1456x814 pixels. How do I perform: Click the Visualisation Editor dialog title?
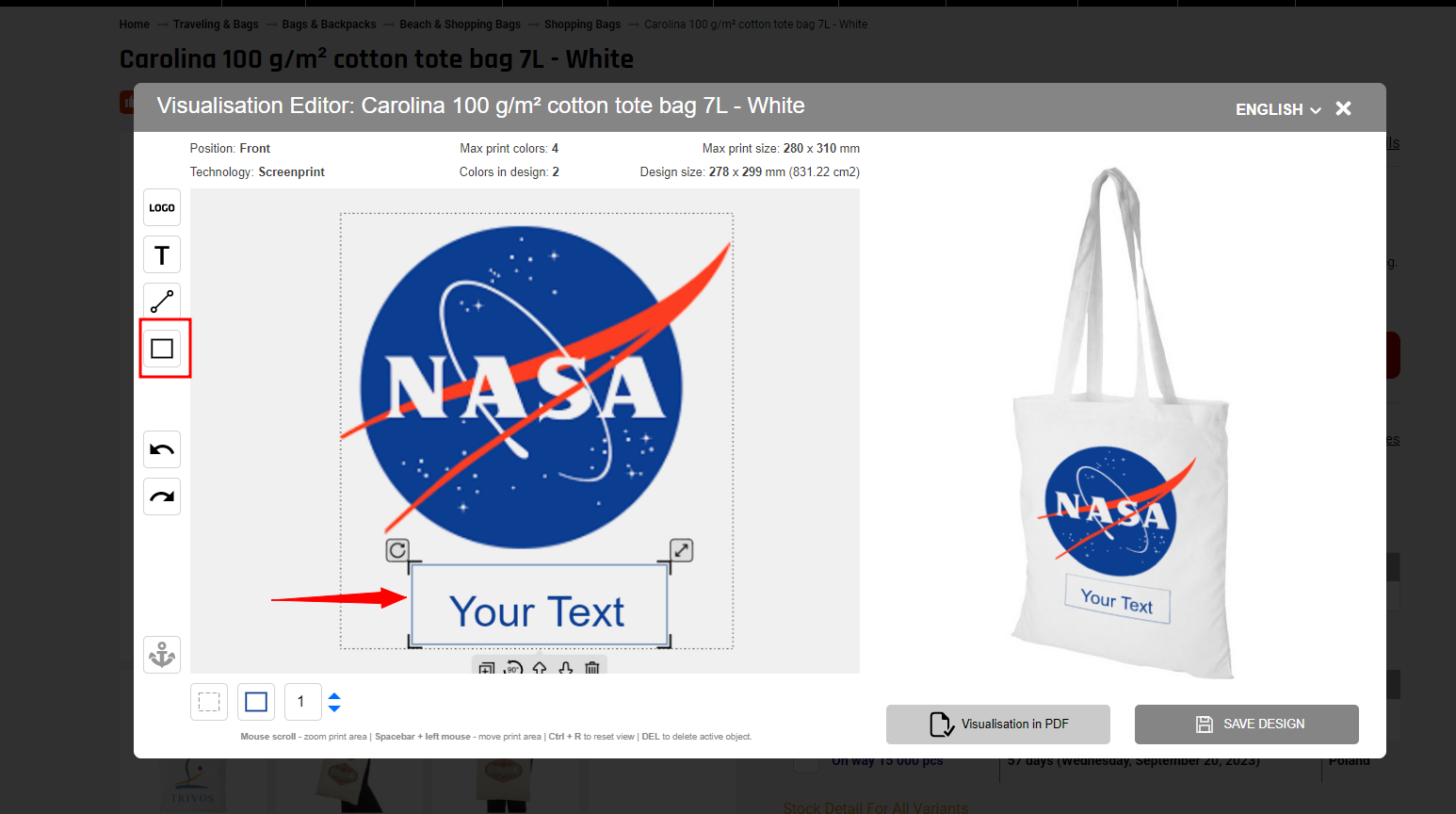pos(480,106)
